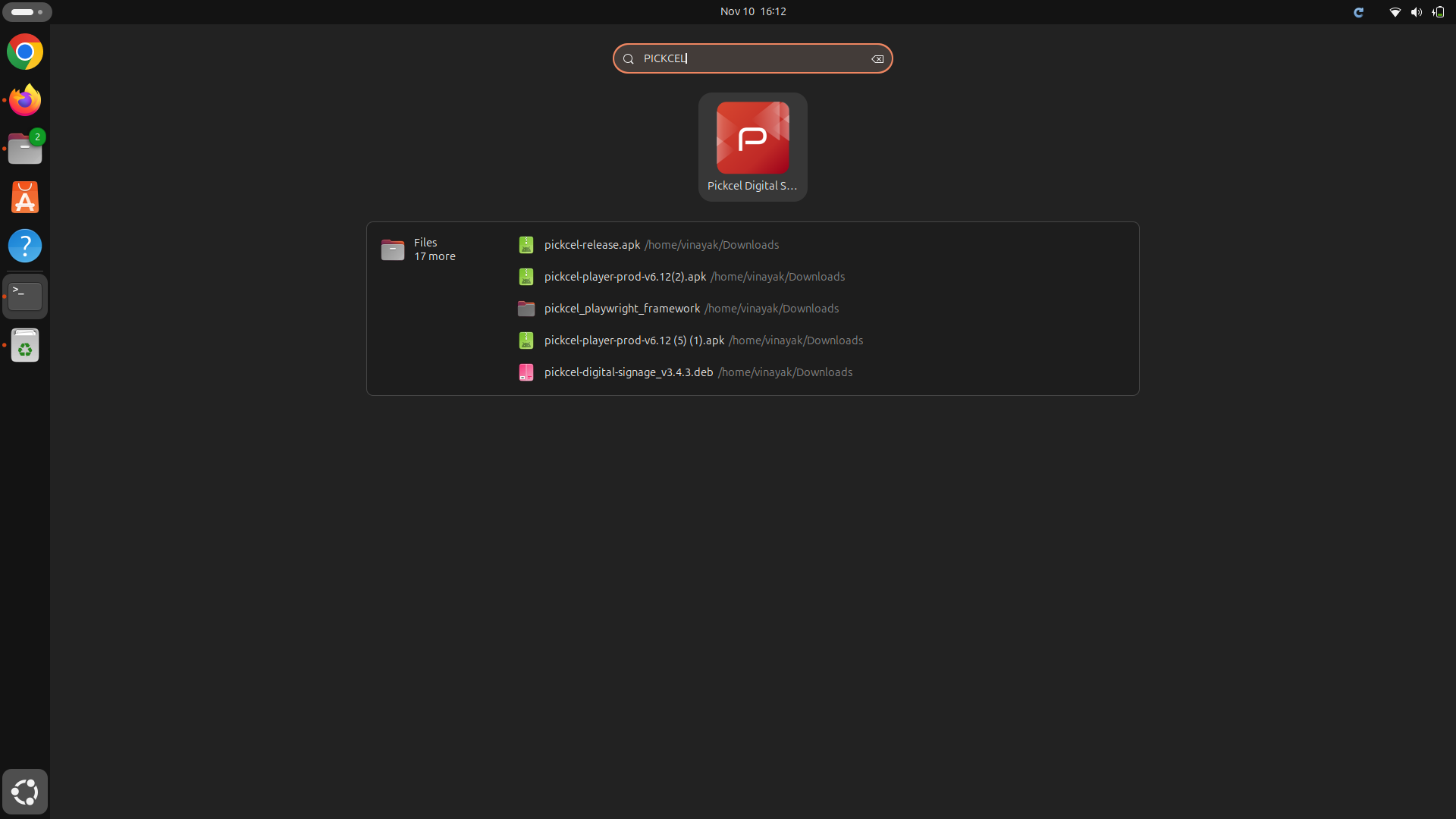This screenshot has height=819, width=1456.
Task: Open the date and time clock menu
Action: coord(752,11)
